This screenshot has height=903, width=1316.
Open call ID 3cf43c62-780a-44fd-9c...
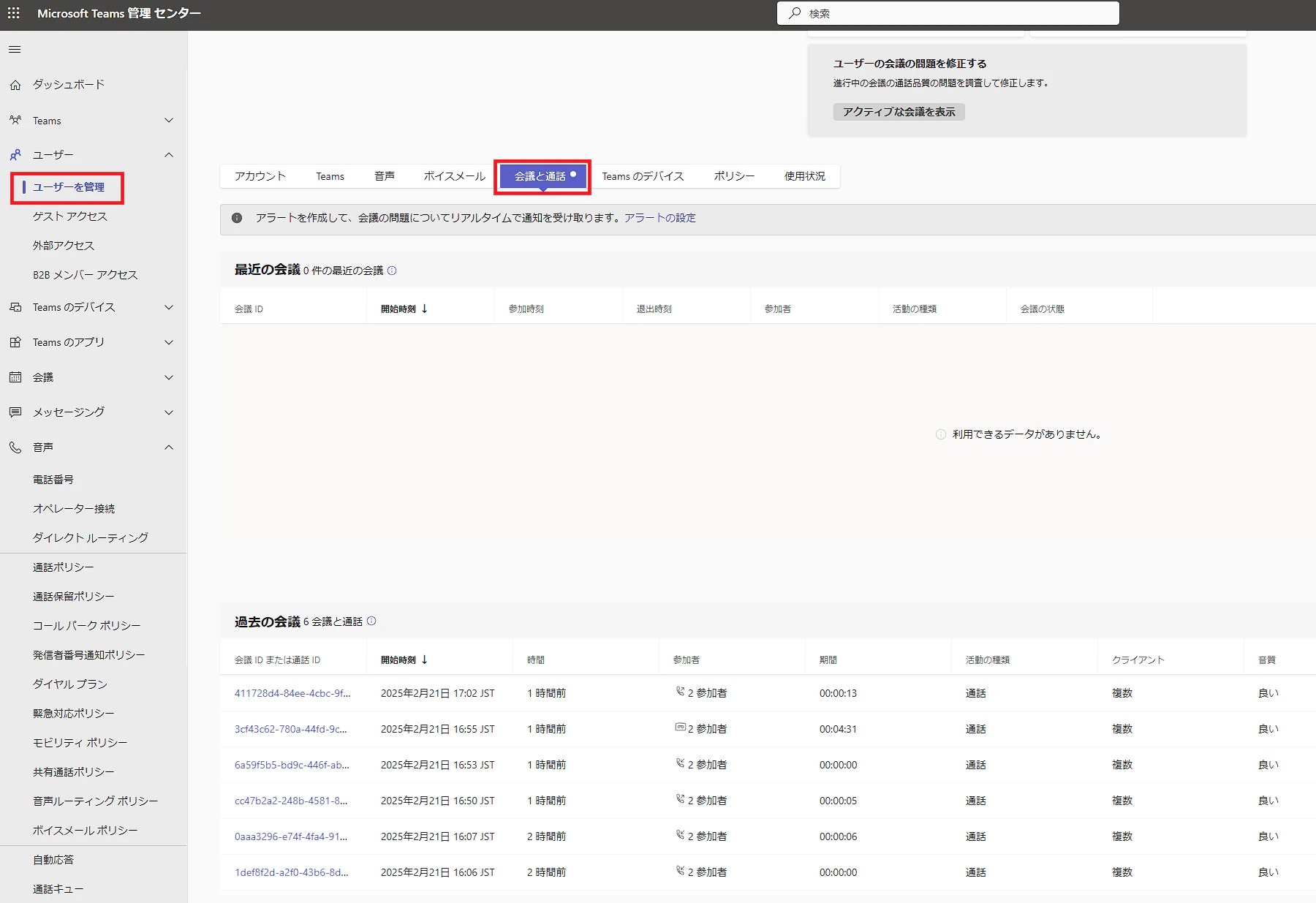pos(291,729)
